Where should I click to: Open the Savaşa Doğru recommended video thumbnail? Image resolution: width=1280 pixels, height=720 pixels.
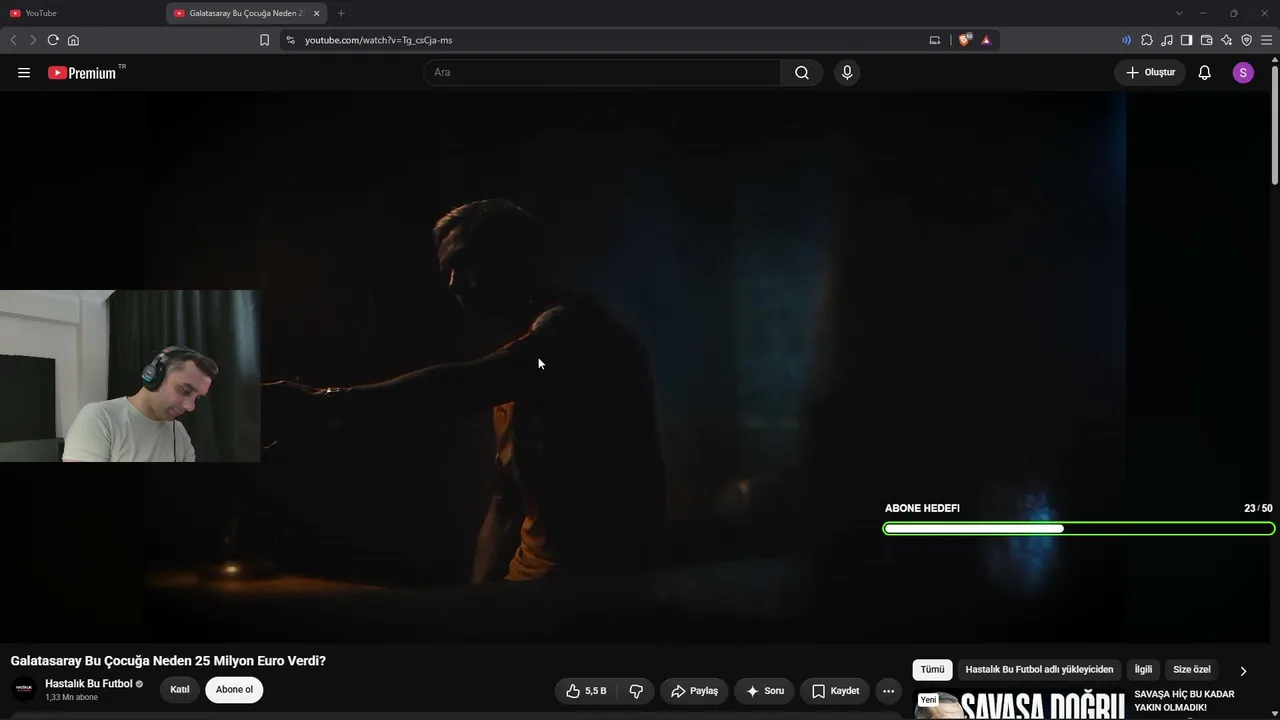pos(1020,705)
